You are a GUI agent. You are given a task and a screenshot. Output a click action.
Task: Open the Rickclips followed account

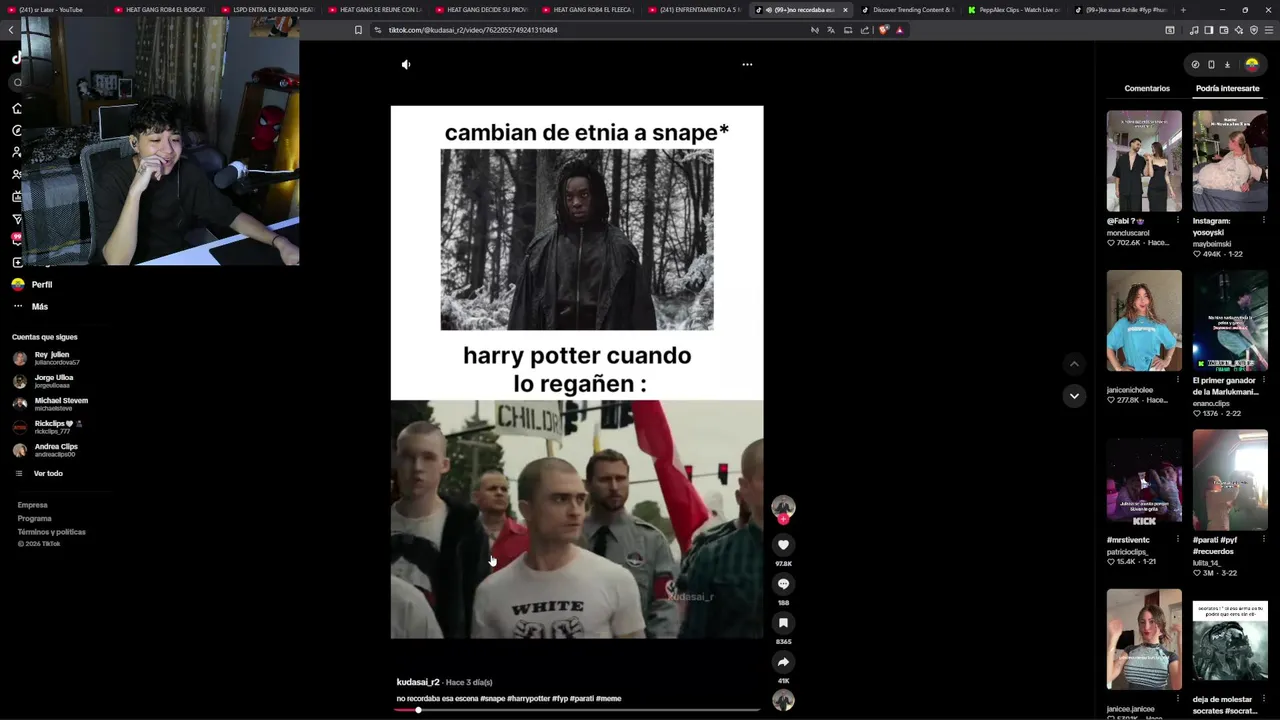click(x=47, y=427)
